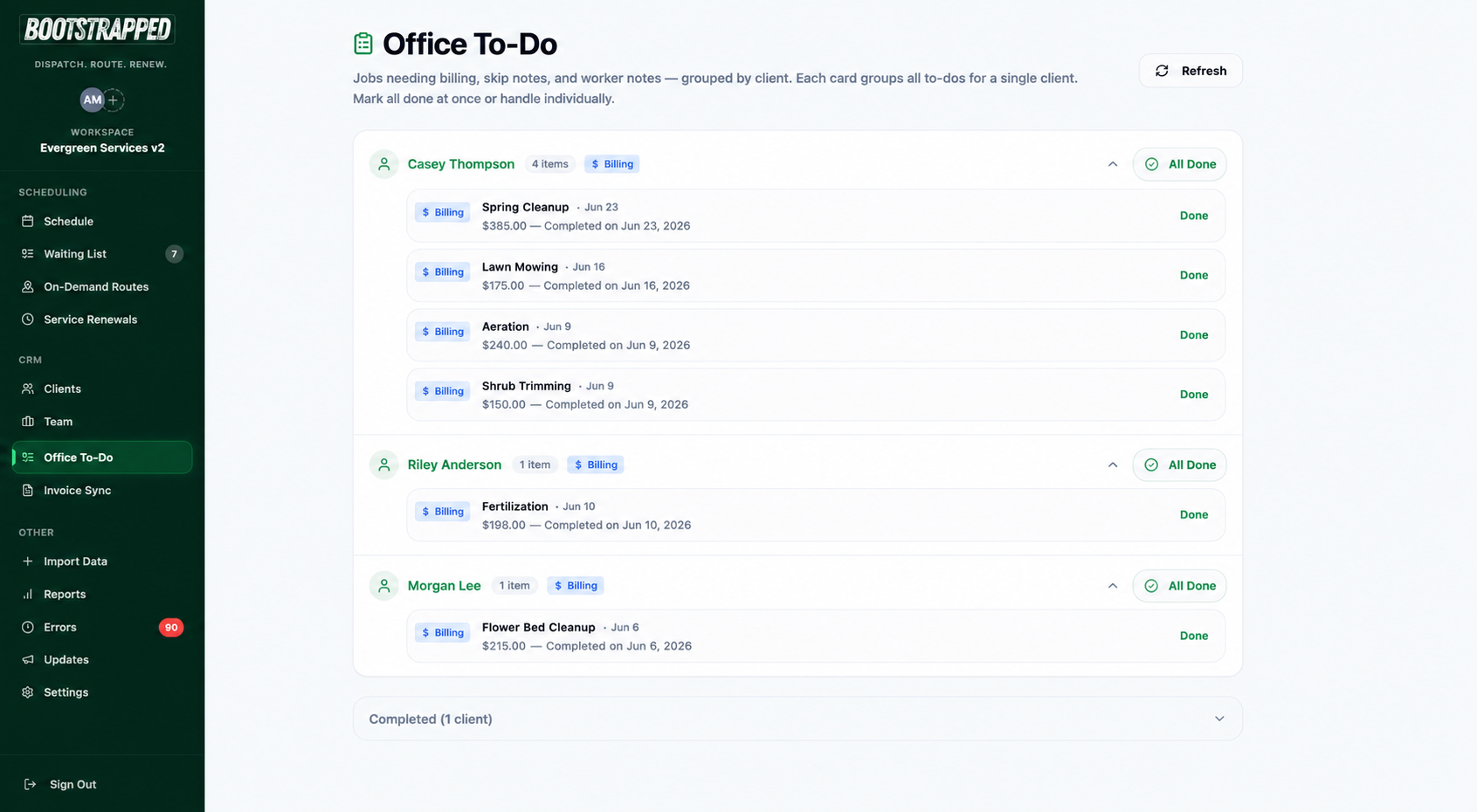Click Morgan Lee's person avatar icon
The image size is (1477, 812).
click(x=384, y=586)
